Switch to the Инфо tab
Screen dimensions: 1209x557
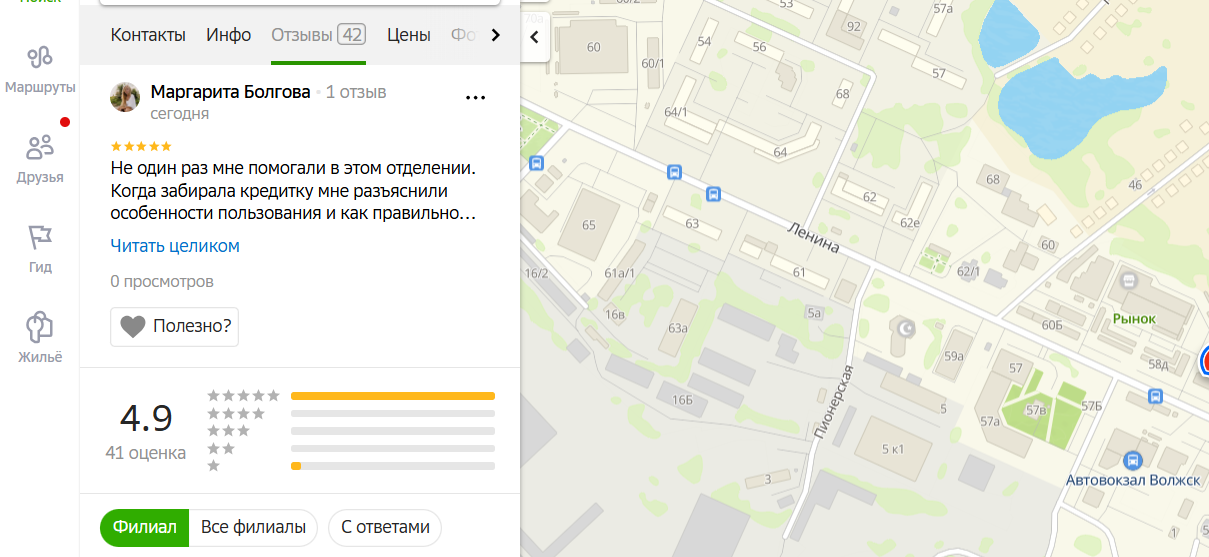(229, 35)
